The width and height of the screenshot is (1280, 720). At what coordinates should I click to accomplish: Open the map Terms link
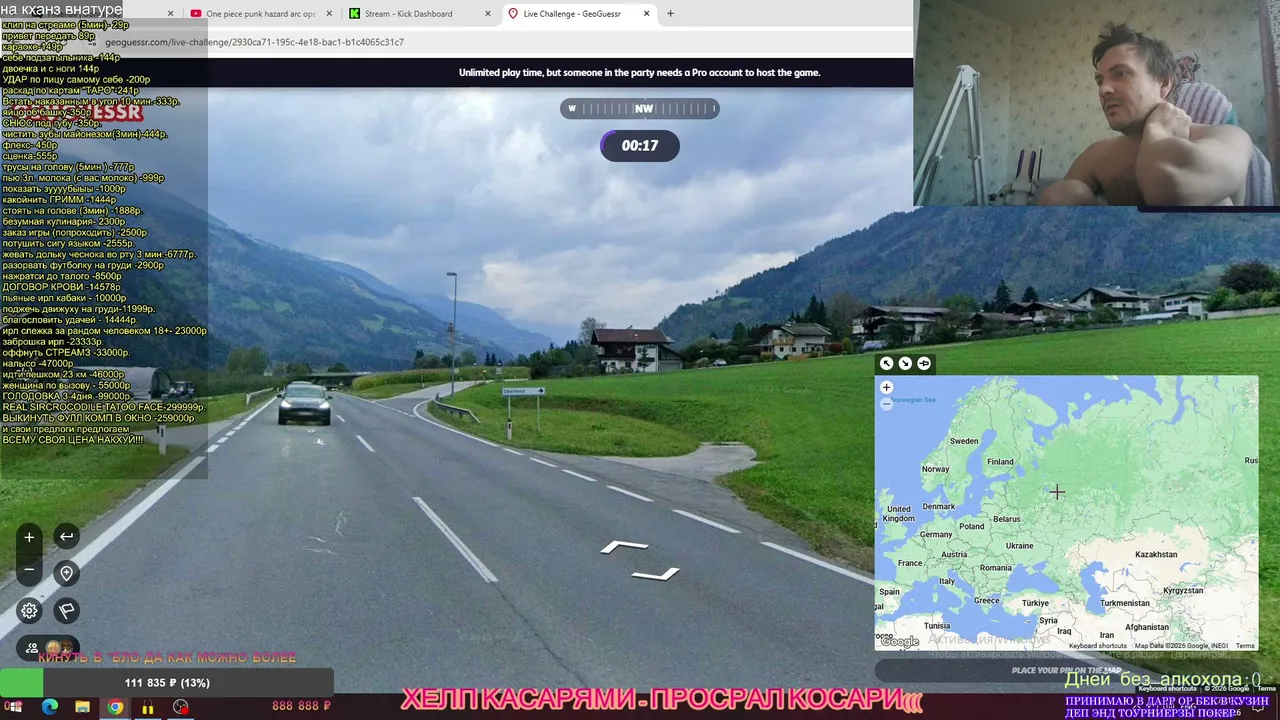pyautogui.click(x=1245, y=646)
